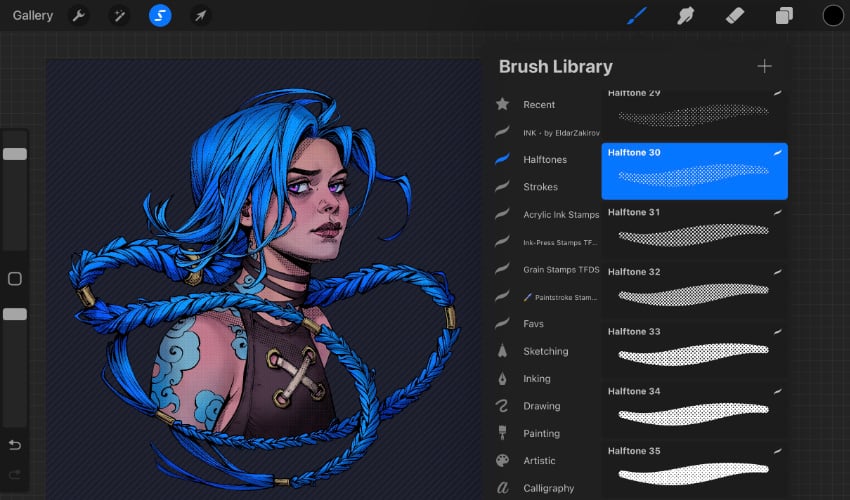Open the Gallery
This screenshot has height=500, width=850.
(x=33, y=16)
